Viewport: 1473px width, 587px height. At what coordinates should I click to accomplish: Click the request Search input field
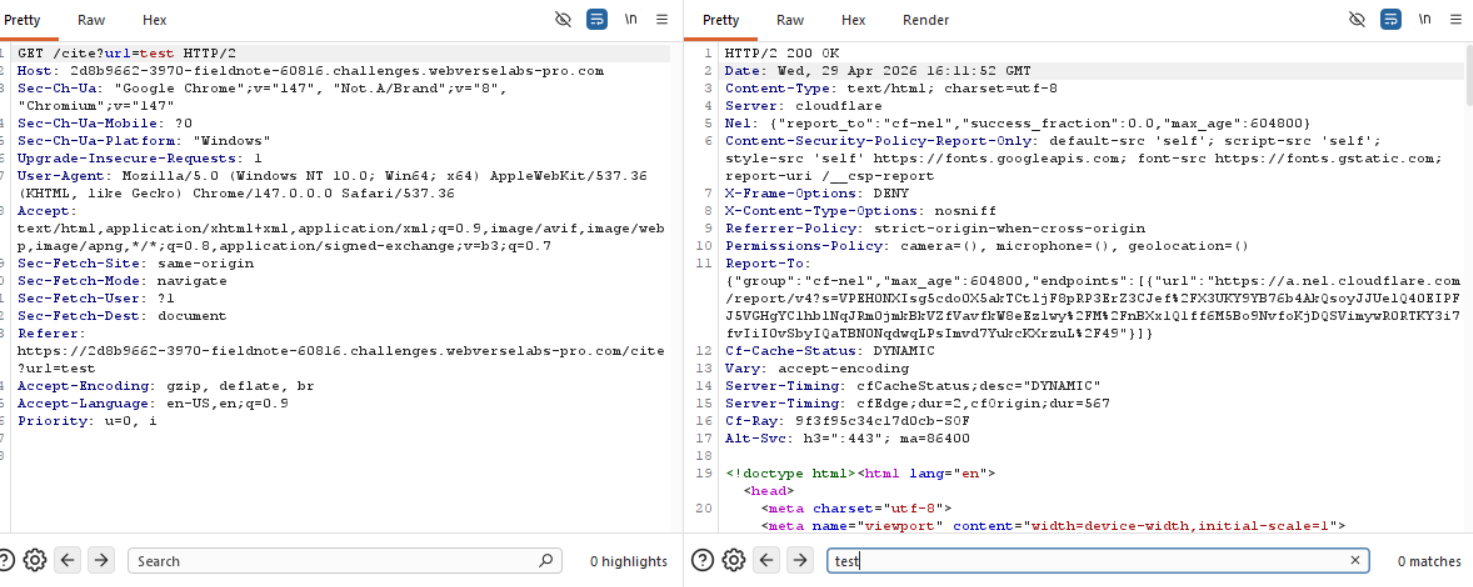click(x=345, y=561)
